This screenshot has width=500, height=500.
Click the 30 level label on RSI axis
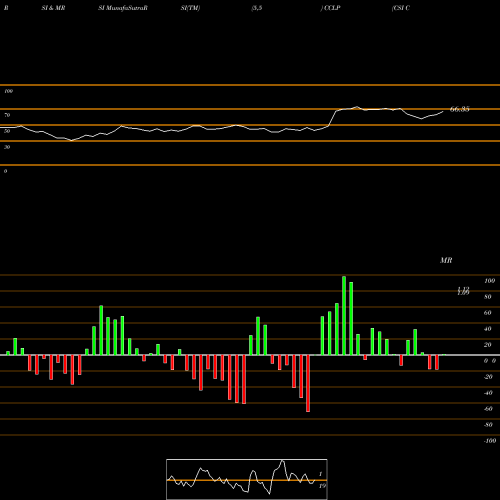click(x=7, y=147)
